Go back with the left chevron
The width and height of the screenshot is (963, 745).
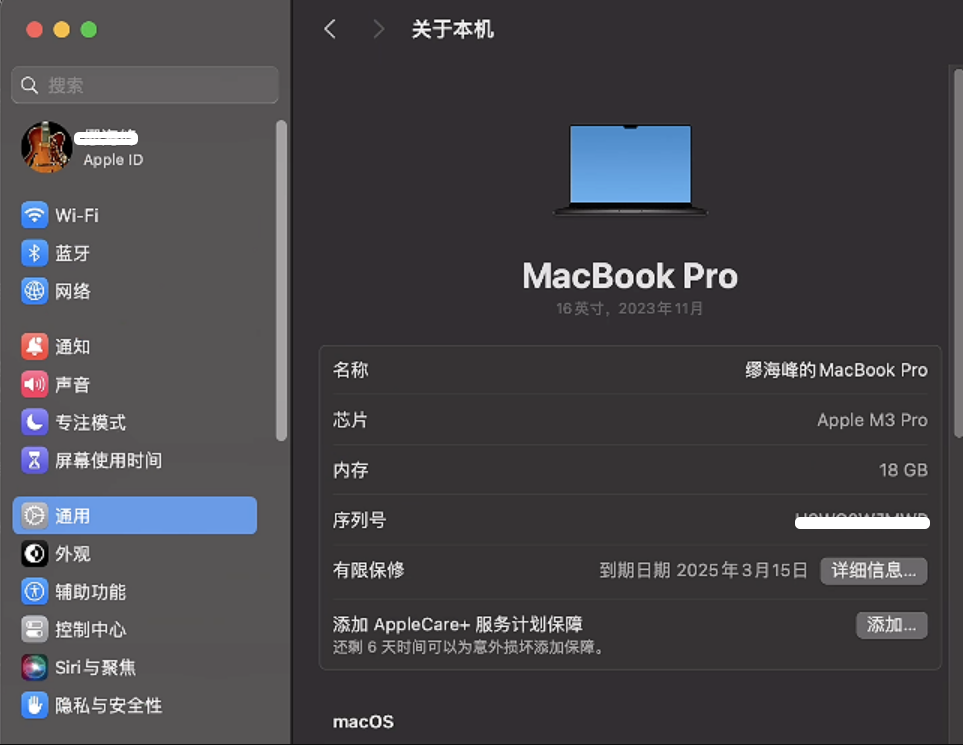[x=330, y=29]
